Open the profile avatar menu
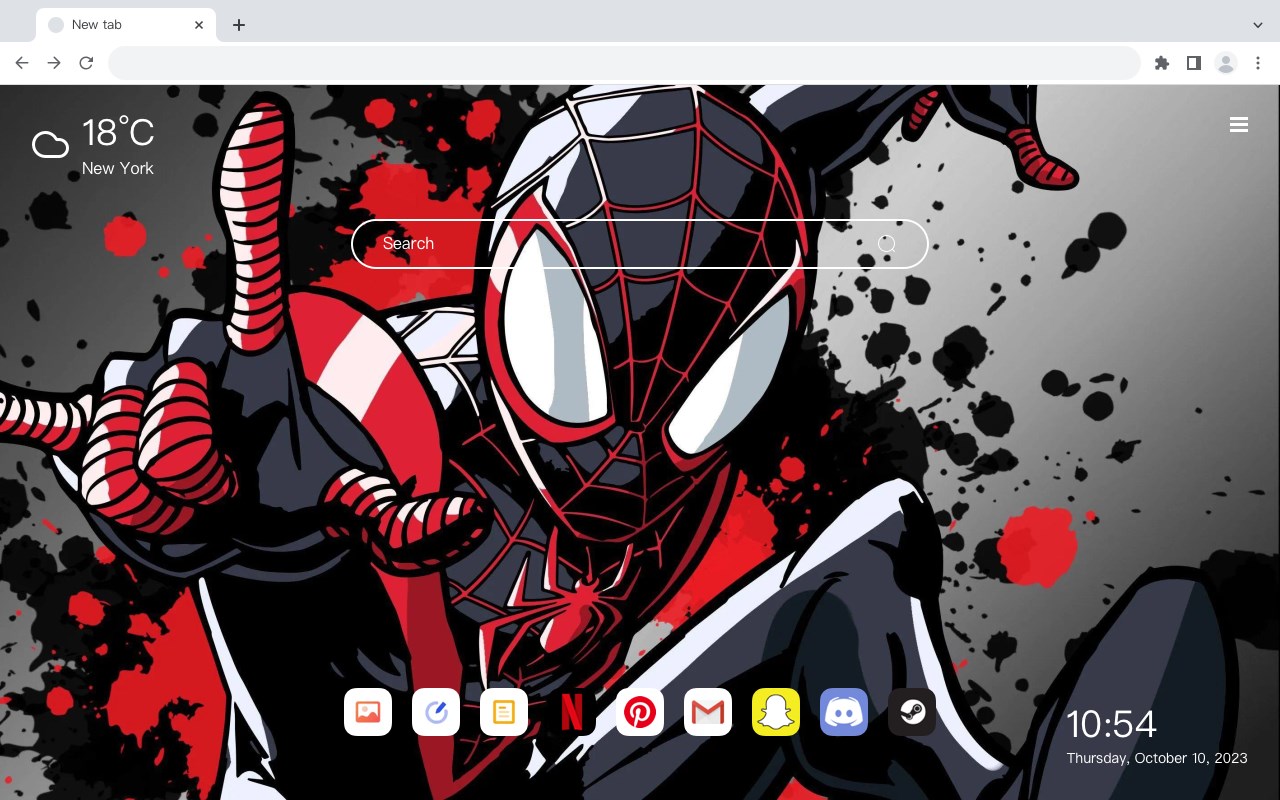The height and width of the screenshot is (800, 1280). tap(1225, 63)
